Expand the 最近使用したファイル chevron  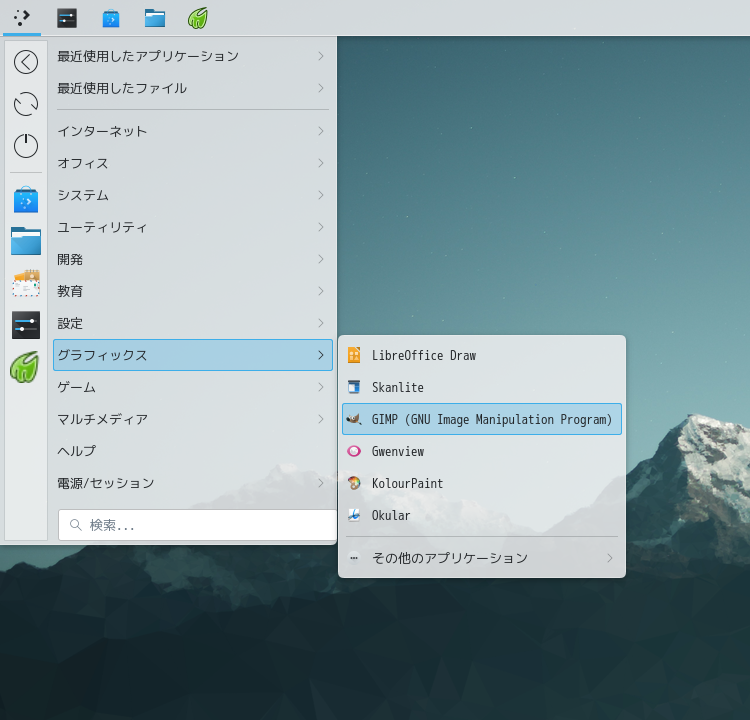(x=321, y=88)
